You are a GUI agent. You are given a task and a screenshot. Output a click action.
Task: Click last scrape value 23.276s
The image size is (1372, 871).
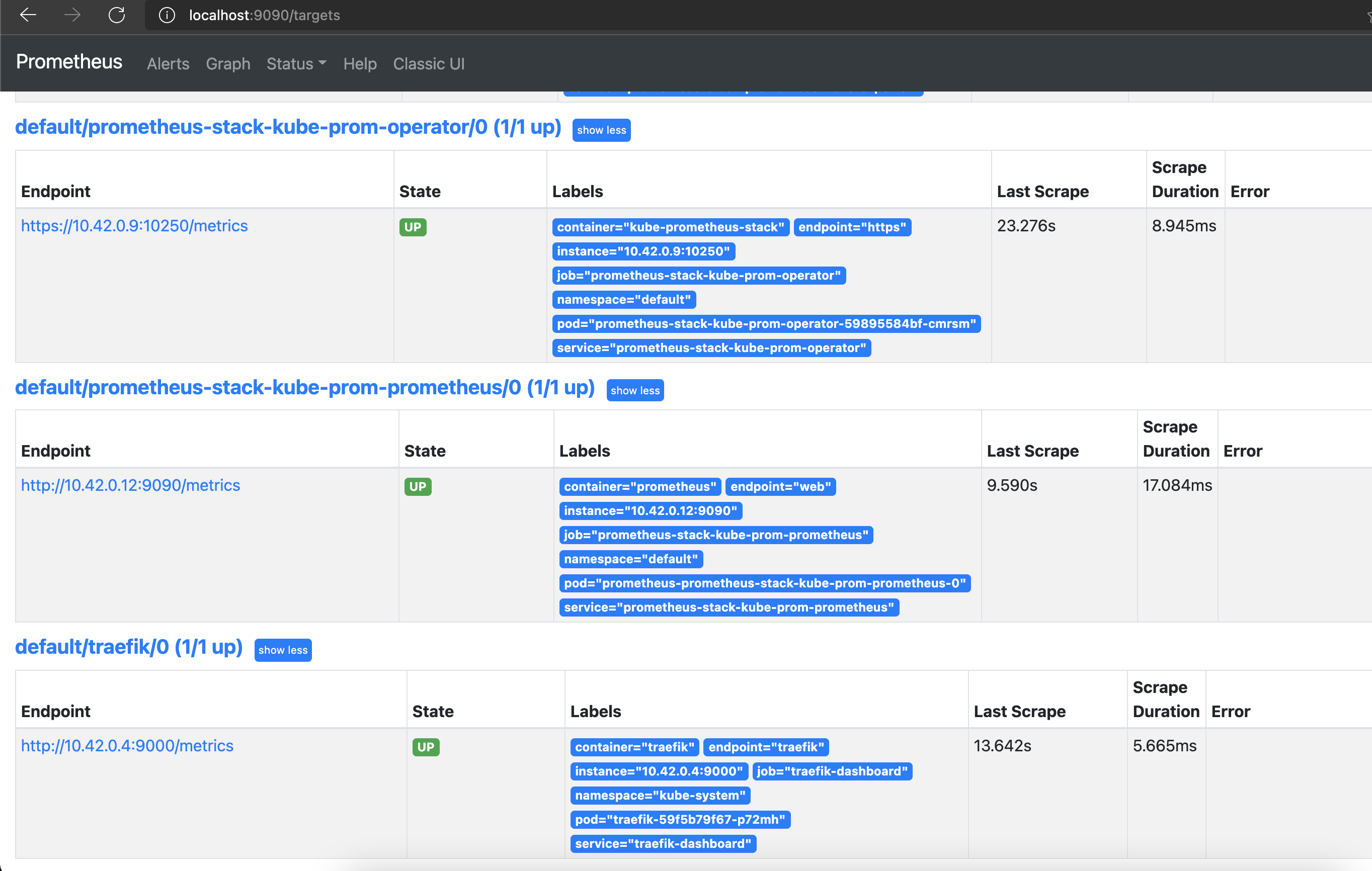pos(1026,226)
